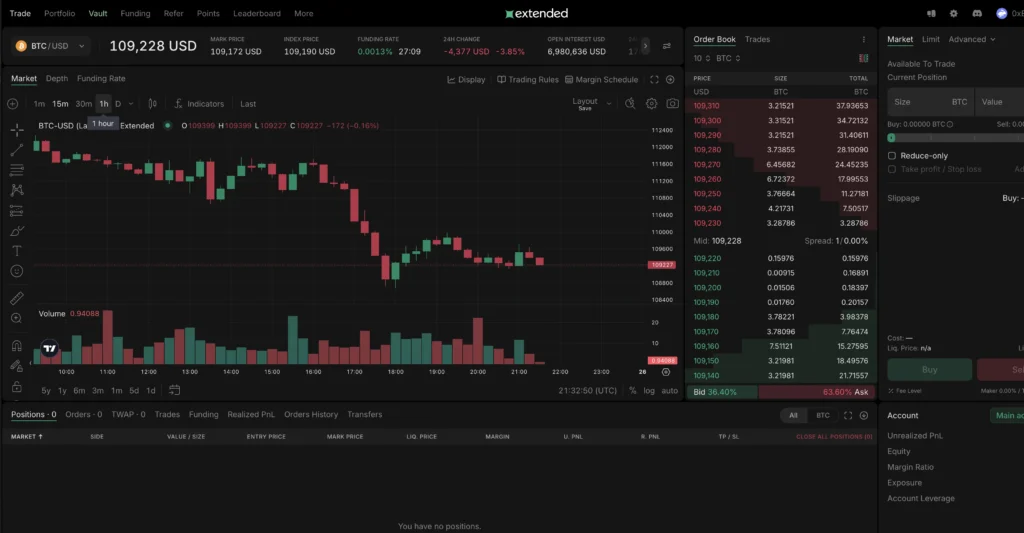Open the Display options button

coord(466,80)
